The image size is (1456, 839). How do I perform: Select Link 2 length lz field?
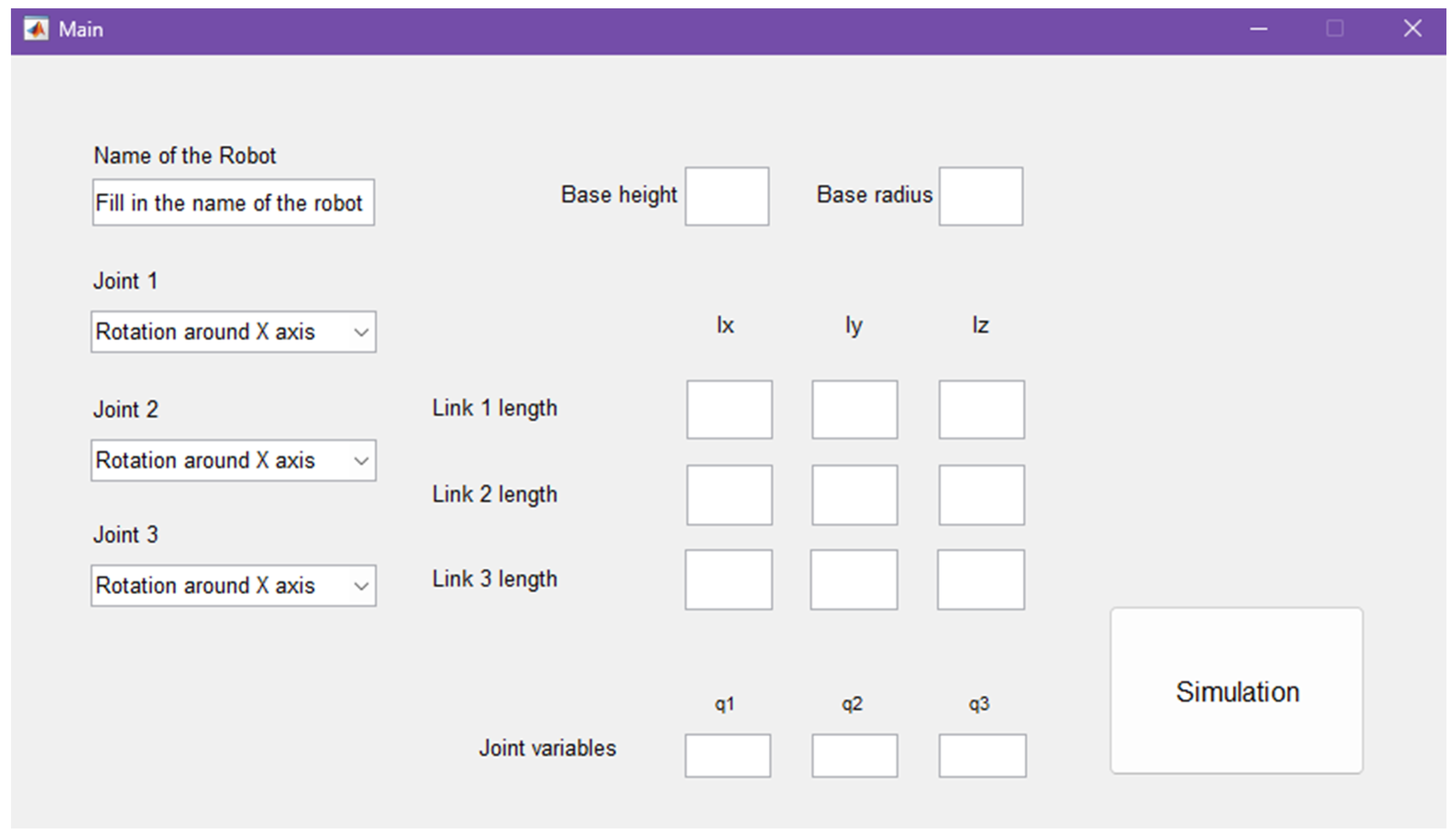pos(981,495)
